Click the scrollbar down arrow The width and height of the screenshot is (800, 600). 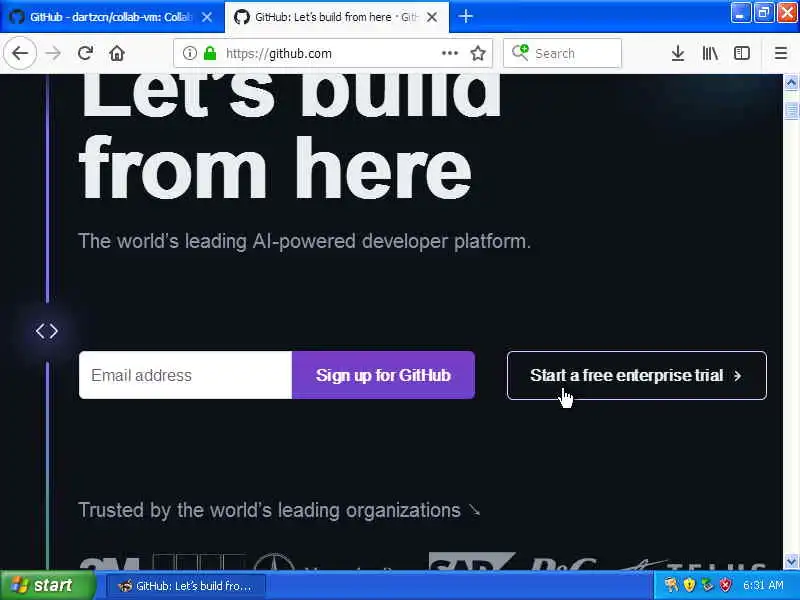pyautogui.click(x=791, y=562)
